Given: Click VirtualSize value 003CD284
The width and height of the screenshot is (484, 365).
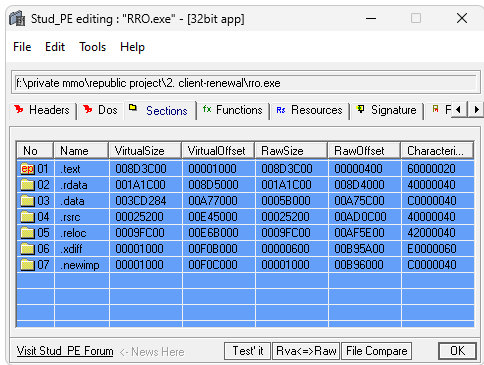Looking at the screenshot, I should pos(141,201).
